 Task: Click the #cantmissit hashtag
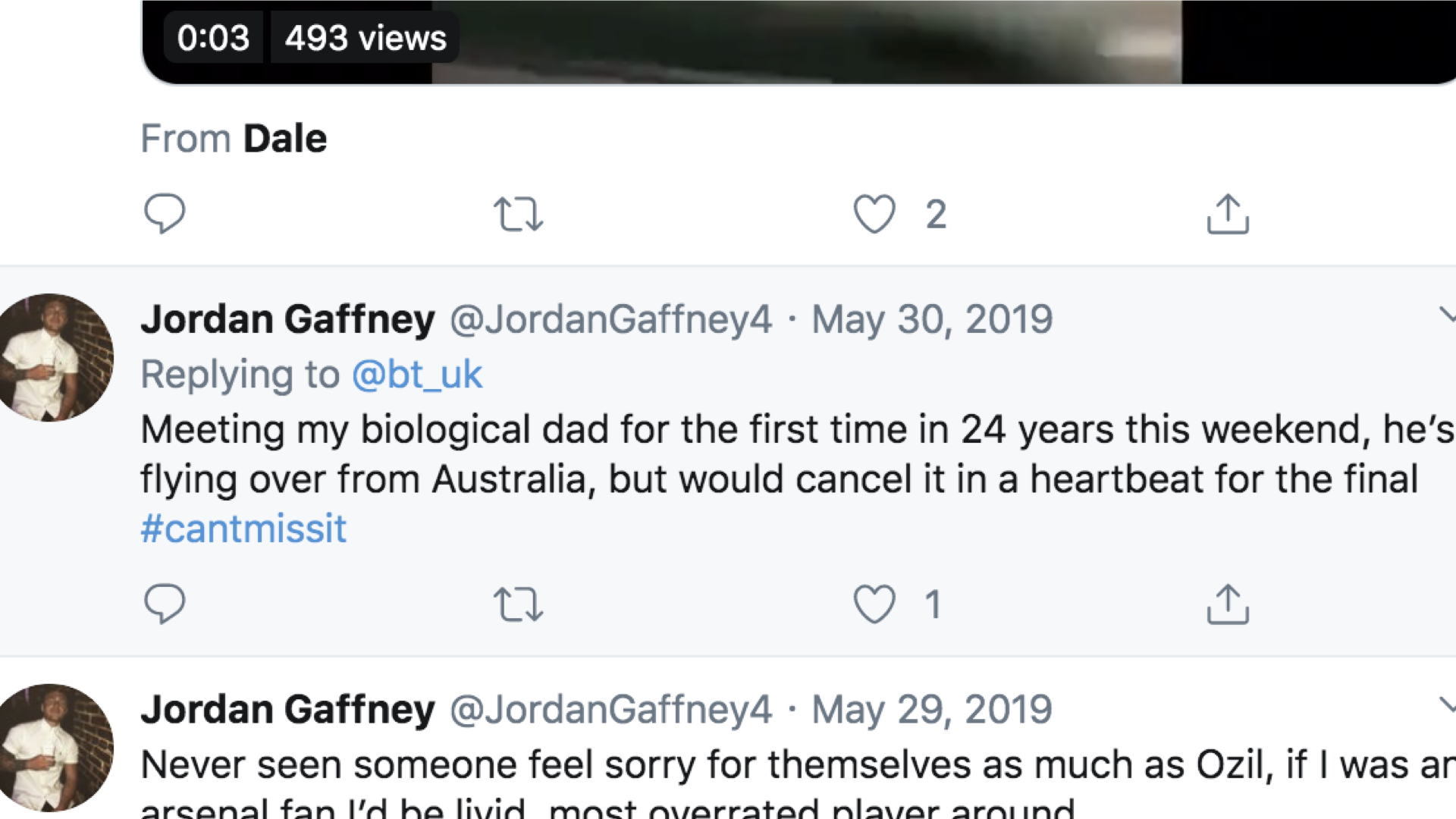pyautogui.click(x=243, y=529)
